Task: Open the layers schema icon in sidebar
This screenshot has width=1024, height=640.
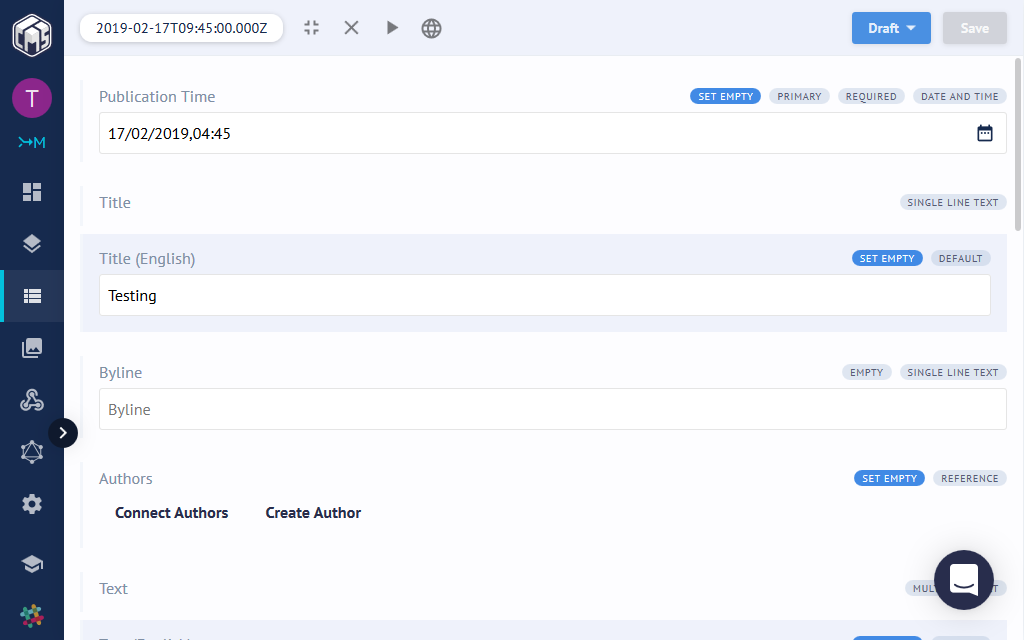Action: (32, 244)
